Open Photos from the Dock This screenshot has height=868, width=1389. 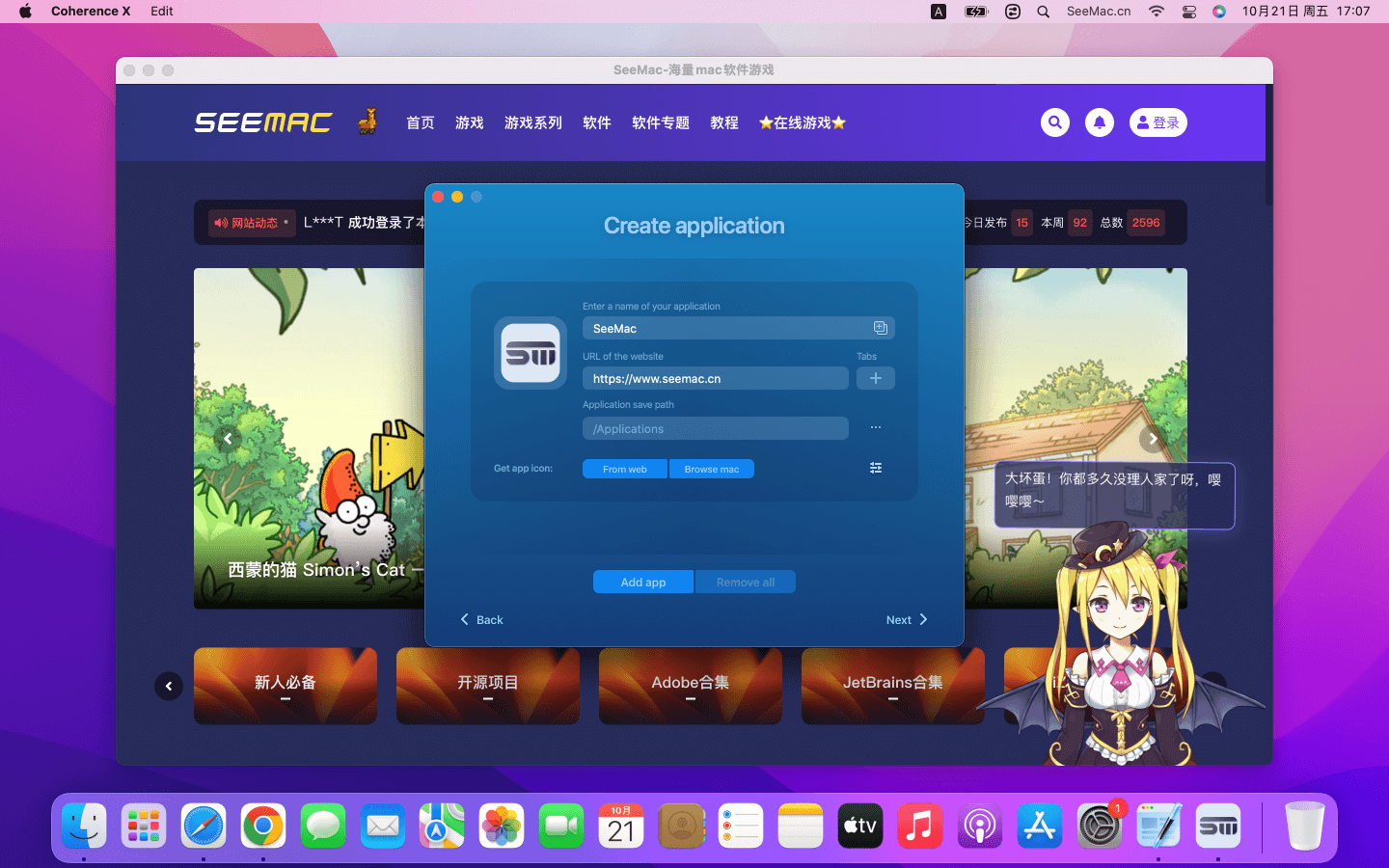[502, 827]
